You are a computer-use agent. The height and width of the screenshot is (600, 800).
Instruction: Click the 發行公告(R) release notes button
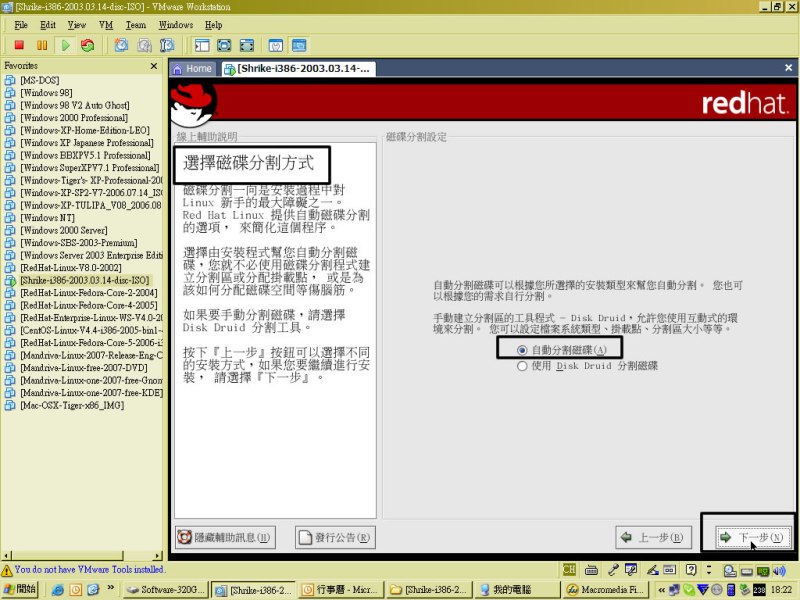335,537
